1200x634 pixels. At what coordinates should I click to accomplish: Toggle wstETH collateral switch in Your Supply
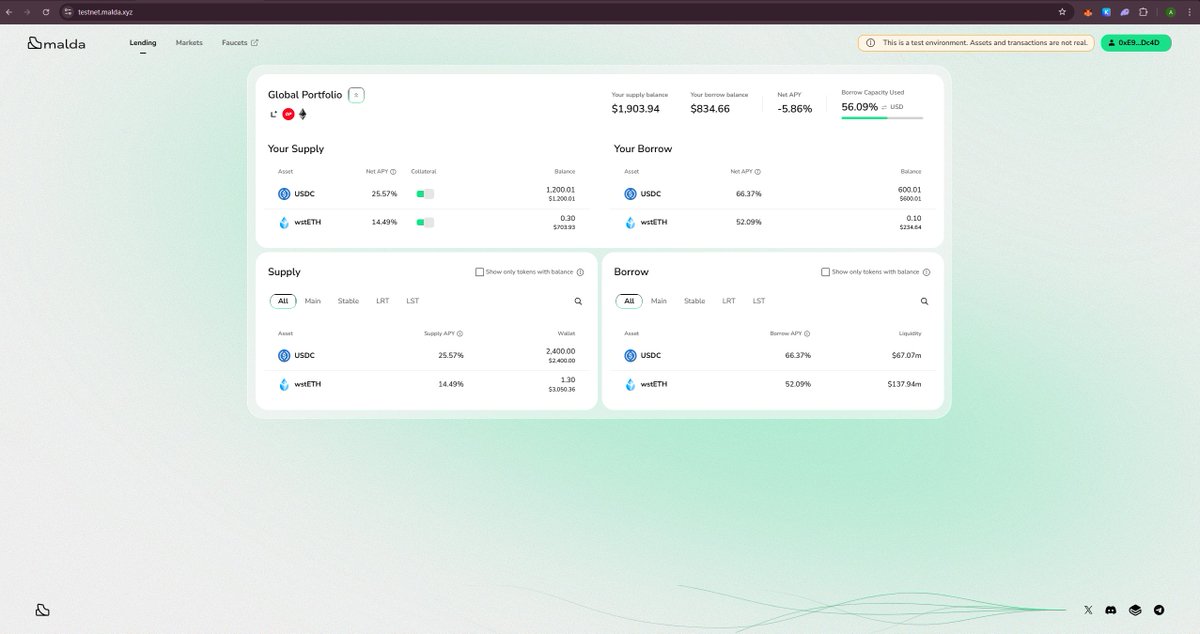tap(425, 222)
